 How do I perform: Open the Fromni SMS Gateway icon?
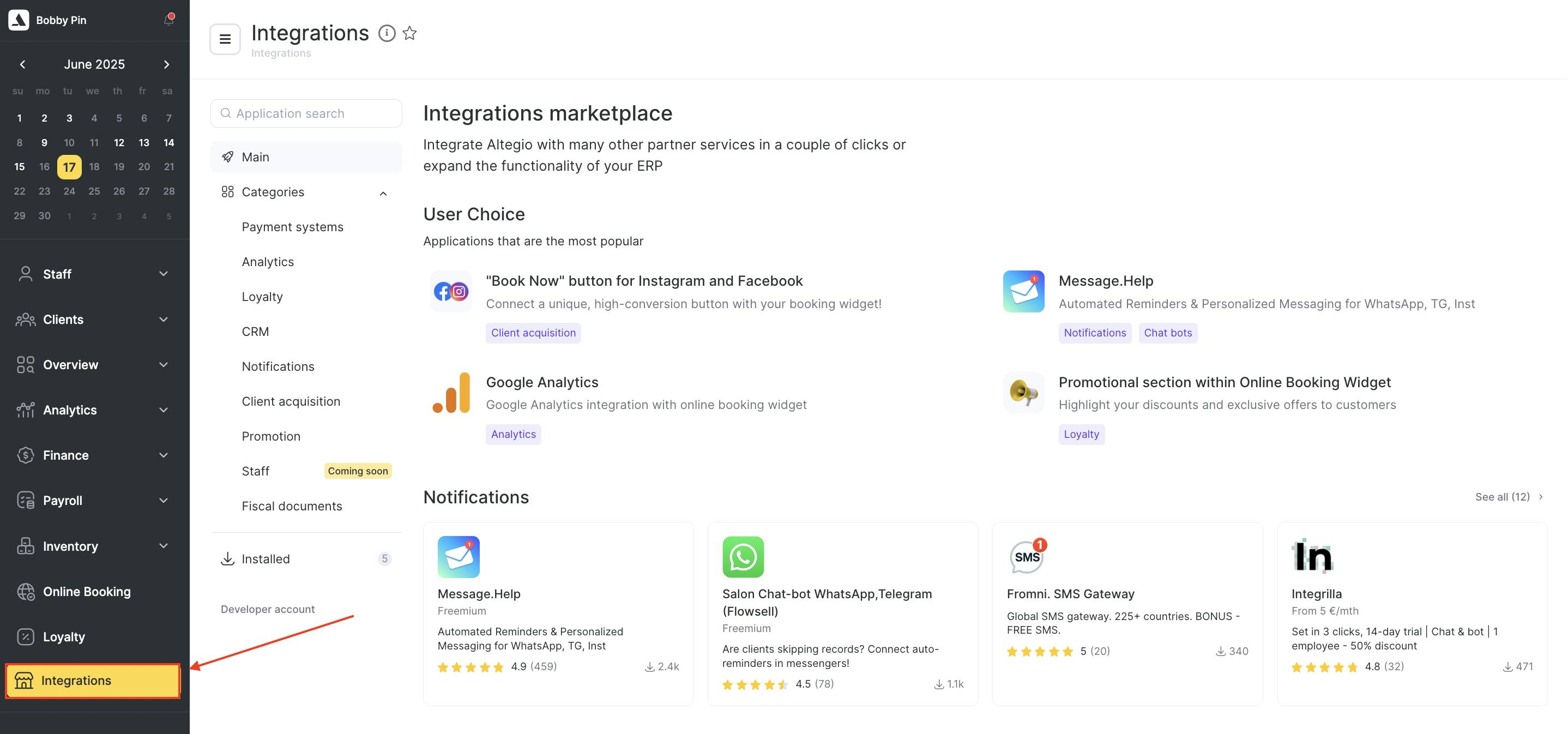click(x=1028, y=556)
